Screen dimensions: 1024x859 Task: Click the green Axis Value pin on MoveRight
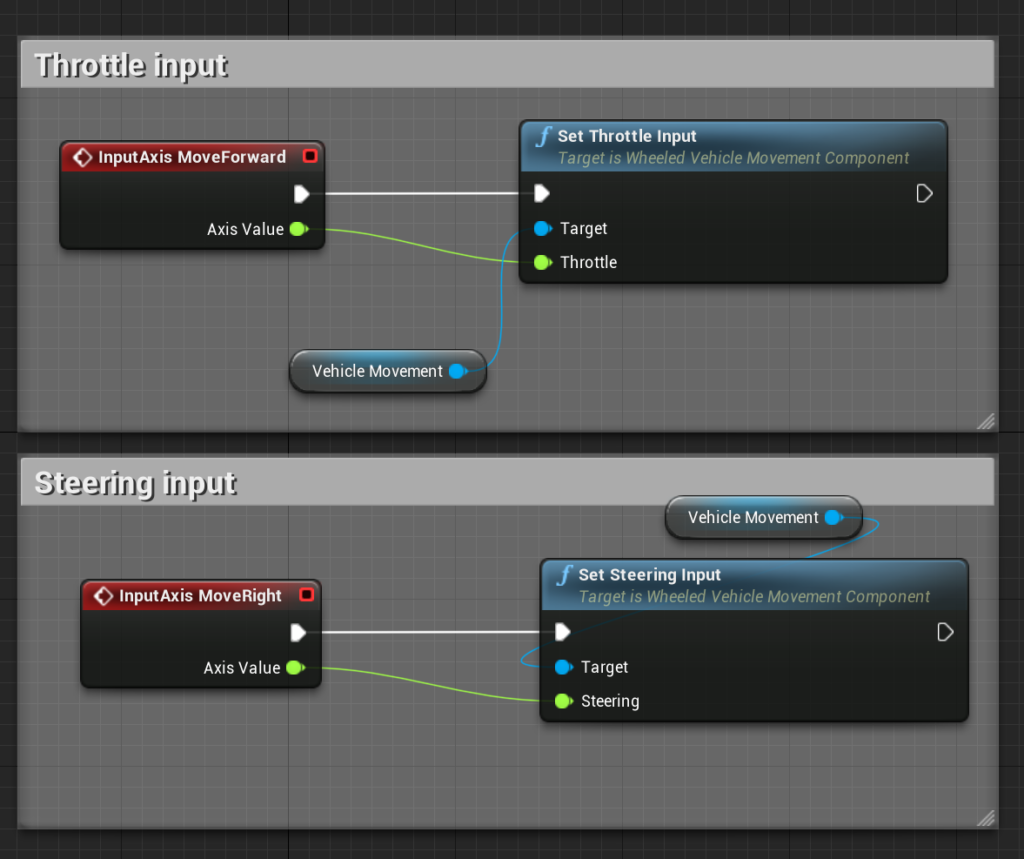(x=295, y=668)
